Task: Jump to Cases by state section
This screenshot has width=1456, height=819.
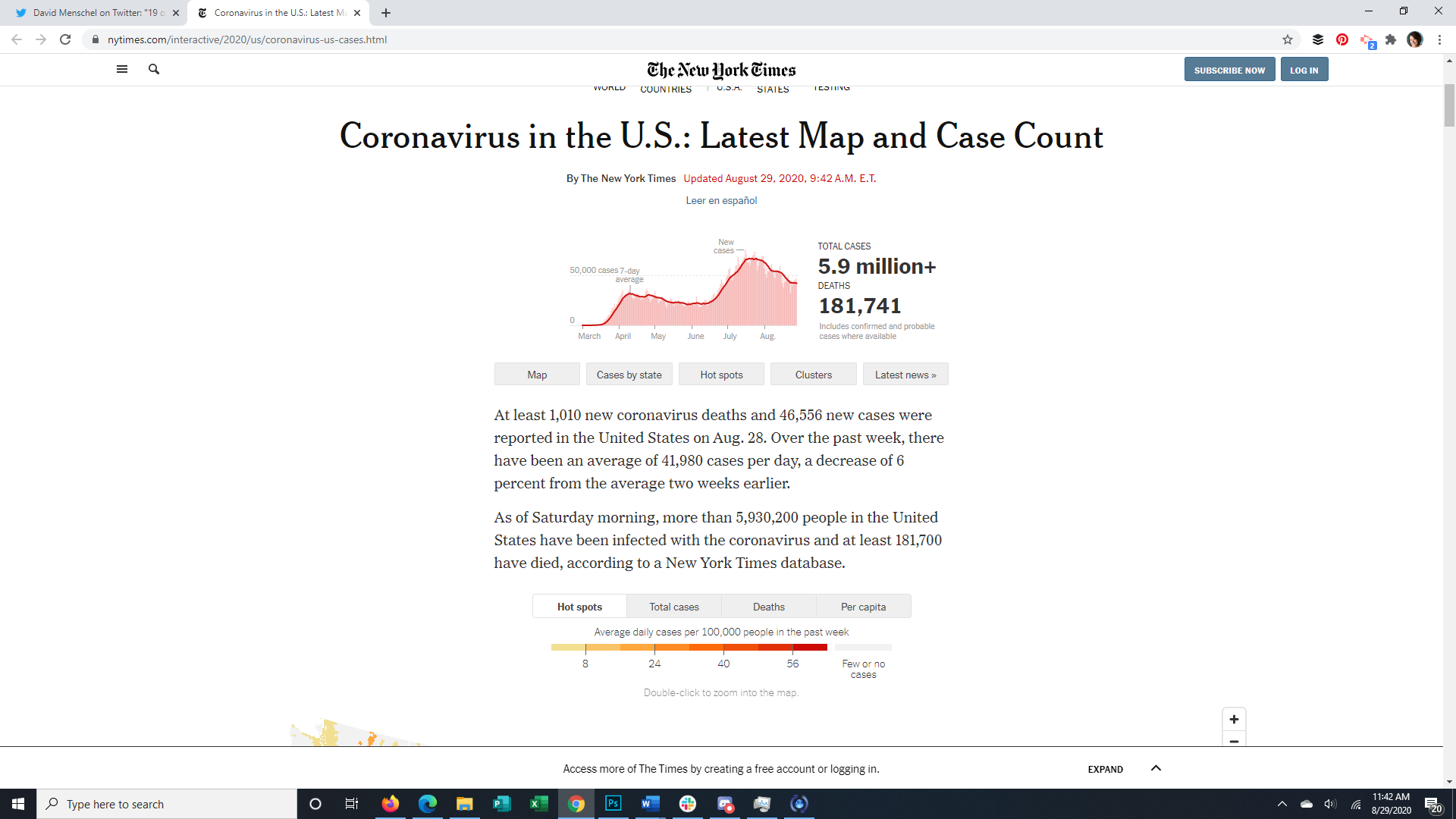Action: pos(629,375)
